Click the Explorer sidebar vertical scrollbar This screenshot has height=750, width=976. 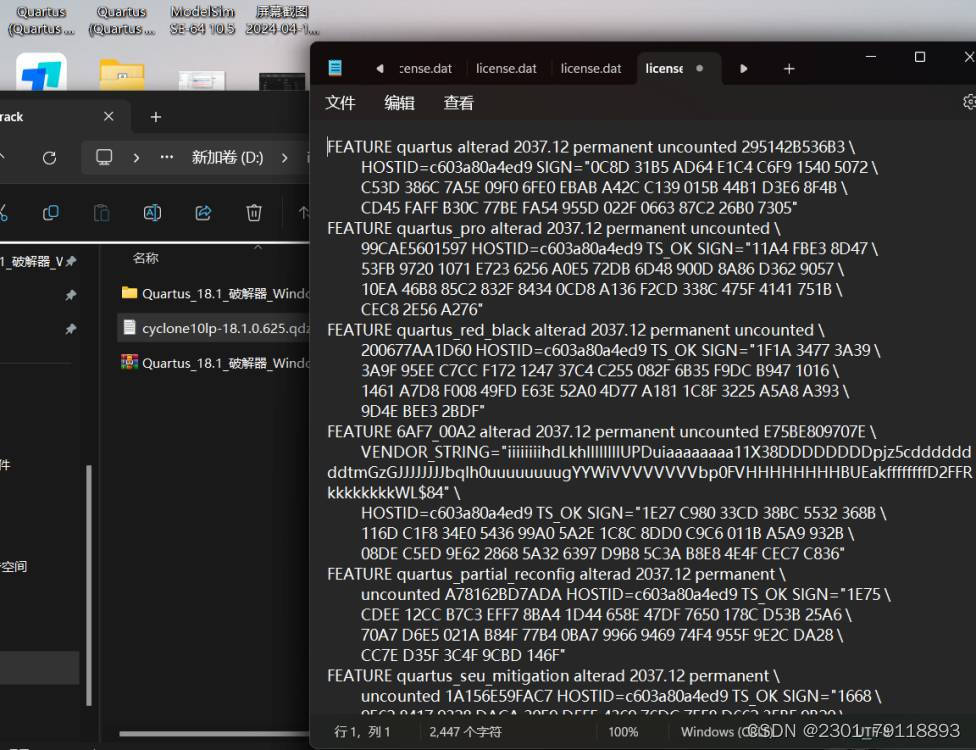89,585
